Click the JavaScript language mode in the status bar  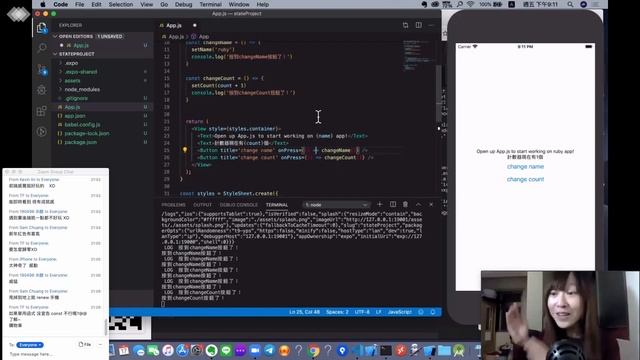(400, 312)
